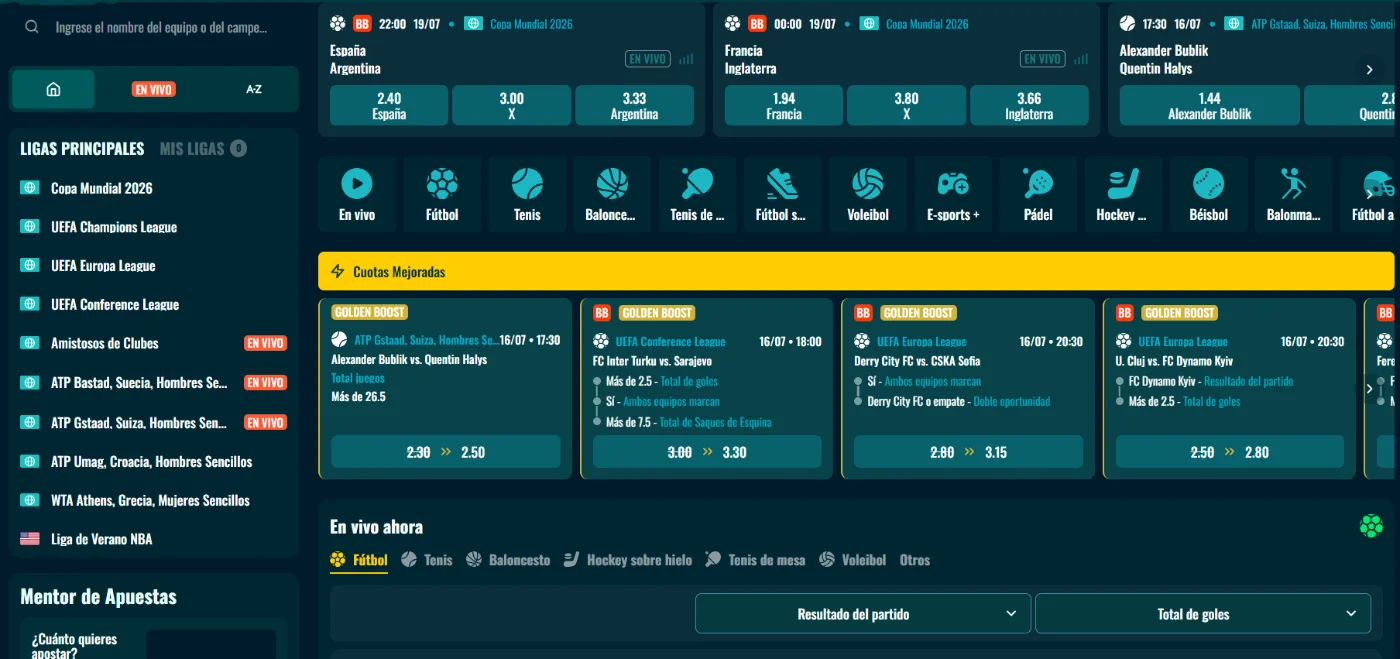Viewport: 1400px width, 659px height.
Task: Switch to the EN VIVO sidebar tab
Action: tap(153, 89)
